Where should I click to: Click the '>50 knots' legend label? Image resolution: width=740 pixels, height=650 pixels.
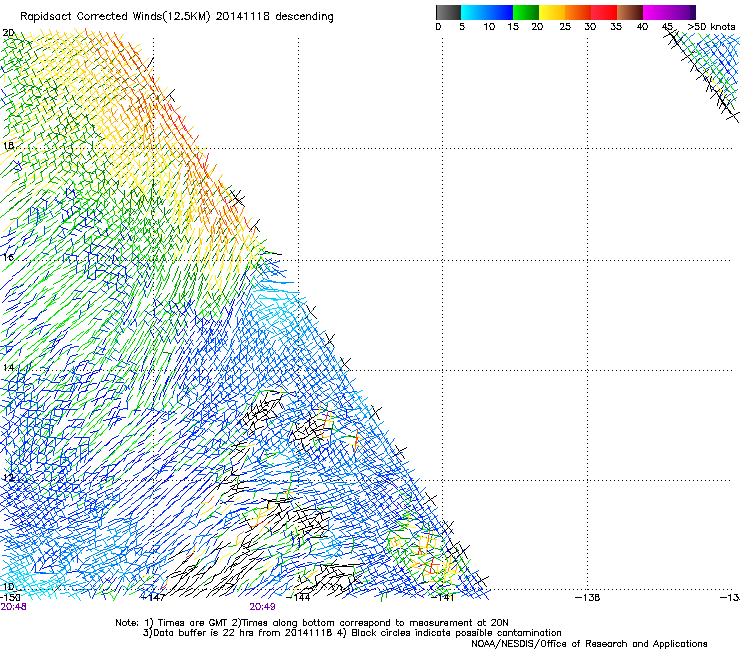(711, 27)
